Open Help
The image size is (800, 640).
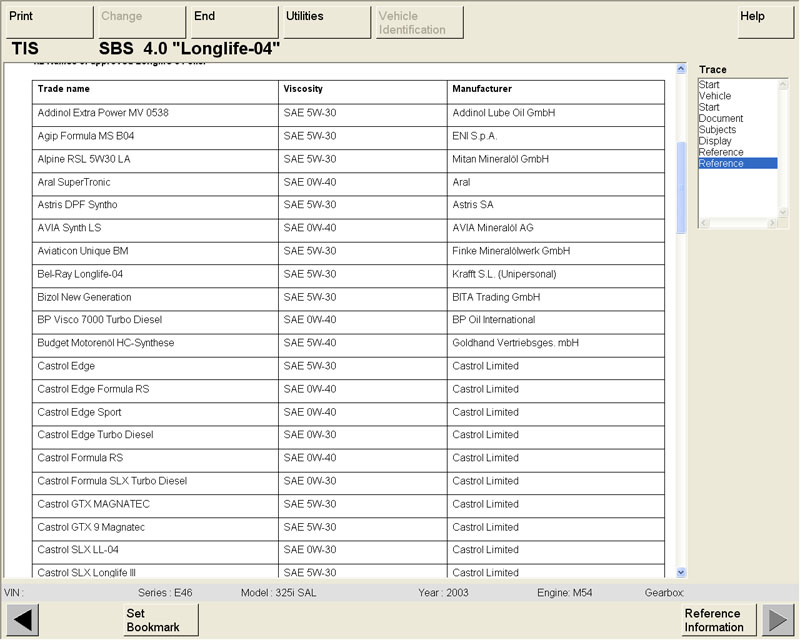tap(766, 22)
